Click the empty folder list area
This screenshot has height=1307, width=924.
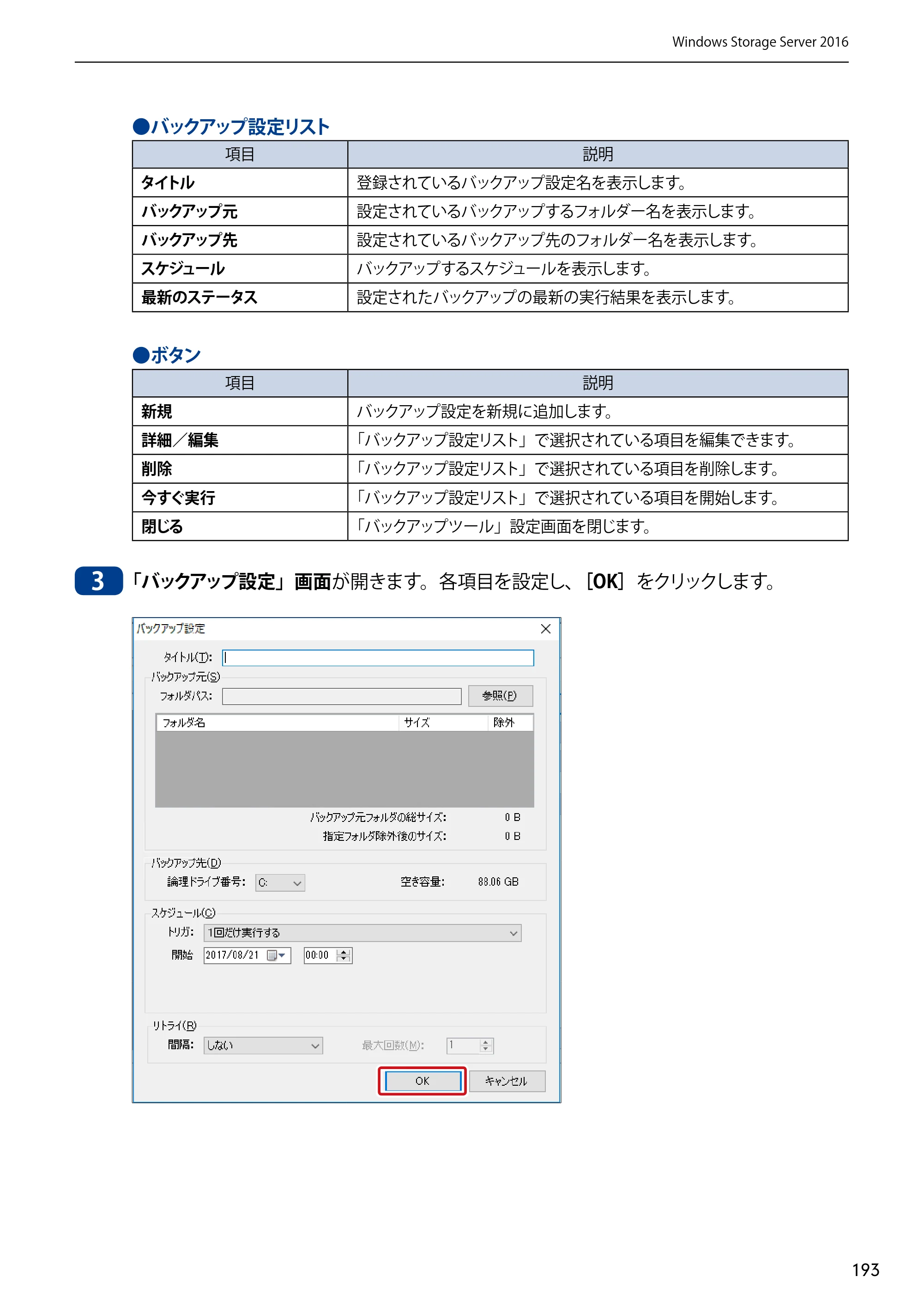click(x=344, y=768)
